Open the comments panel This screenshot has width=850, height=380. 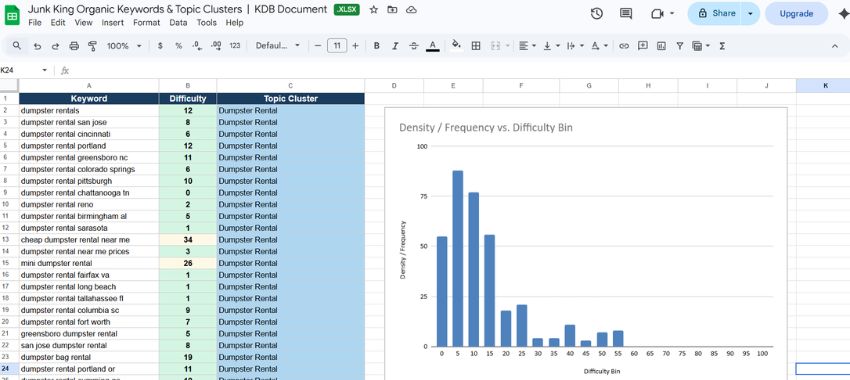[x=626, y=14]
